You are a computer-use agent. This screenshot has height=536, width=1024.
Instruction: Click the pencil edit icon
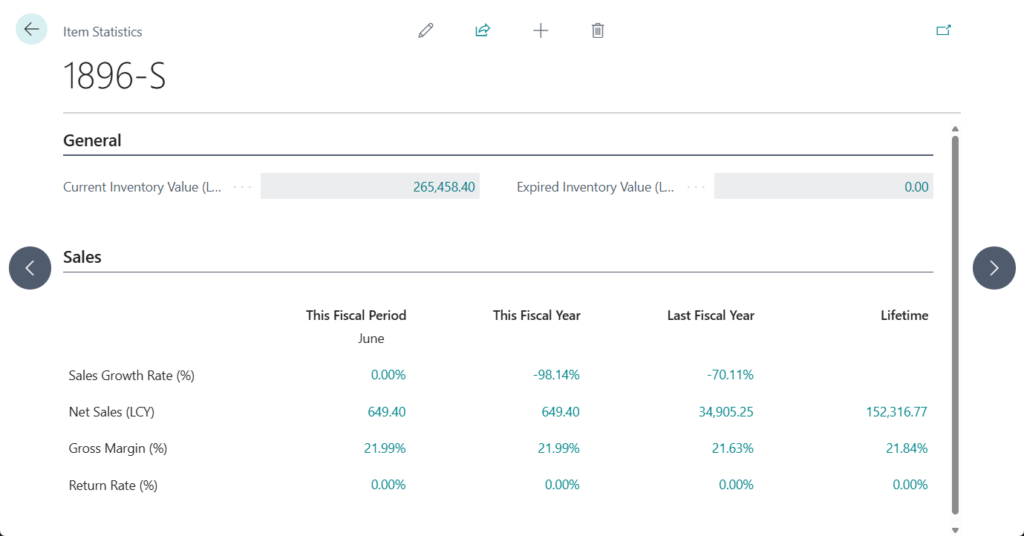click(426, 31)
